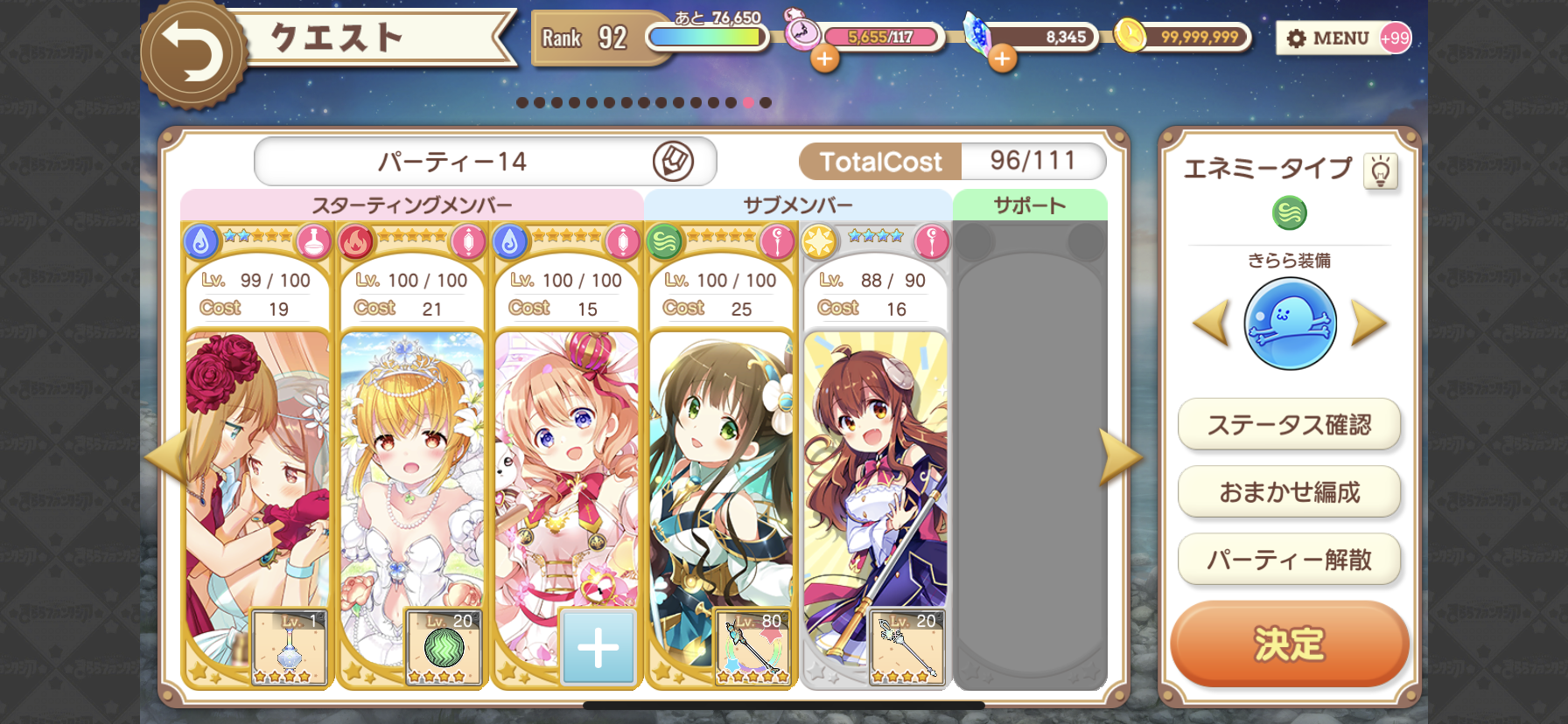Confirm with the orange 決定 button
Viewport: 1568px width, 724px height.
[x=1289, y=644]
